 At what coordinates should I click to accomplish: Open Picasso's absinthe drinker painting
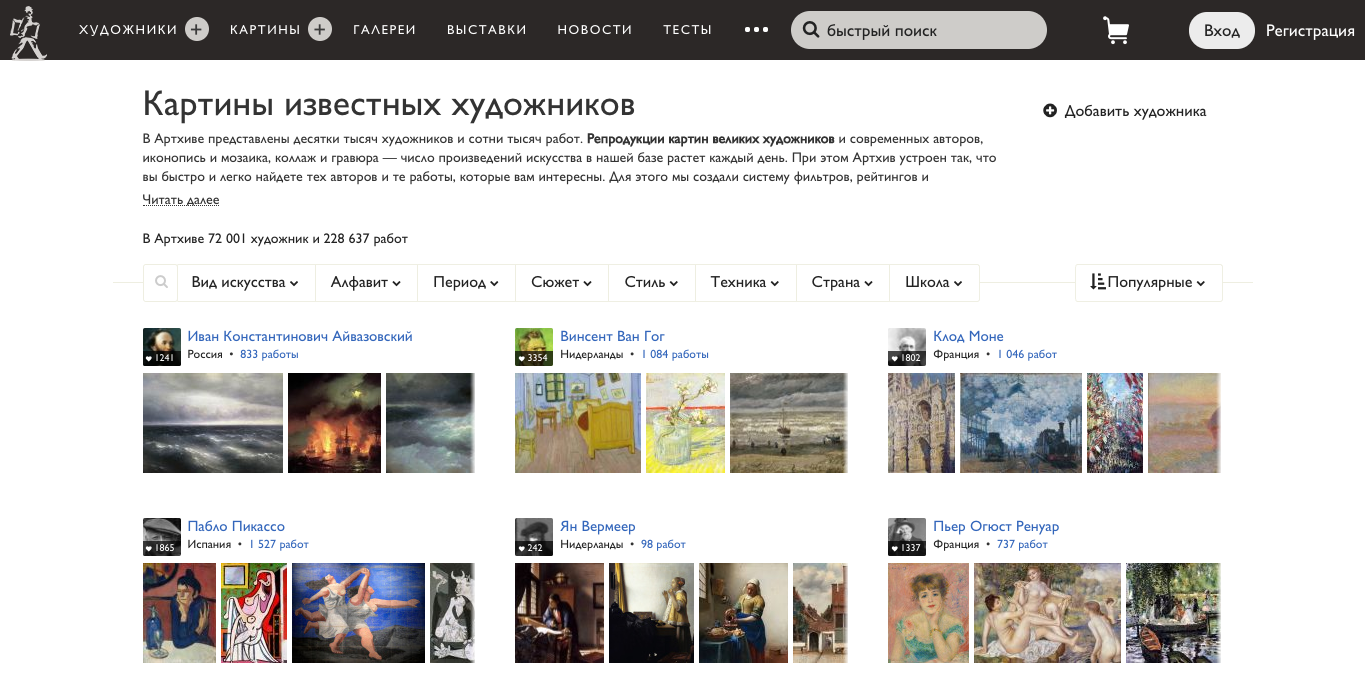coord(179,613)
